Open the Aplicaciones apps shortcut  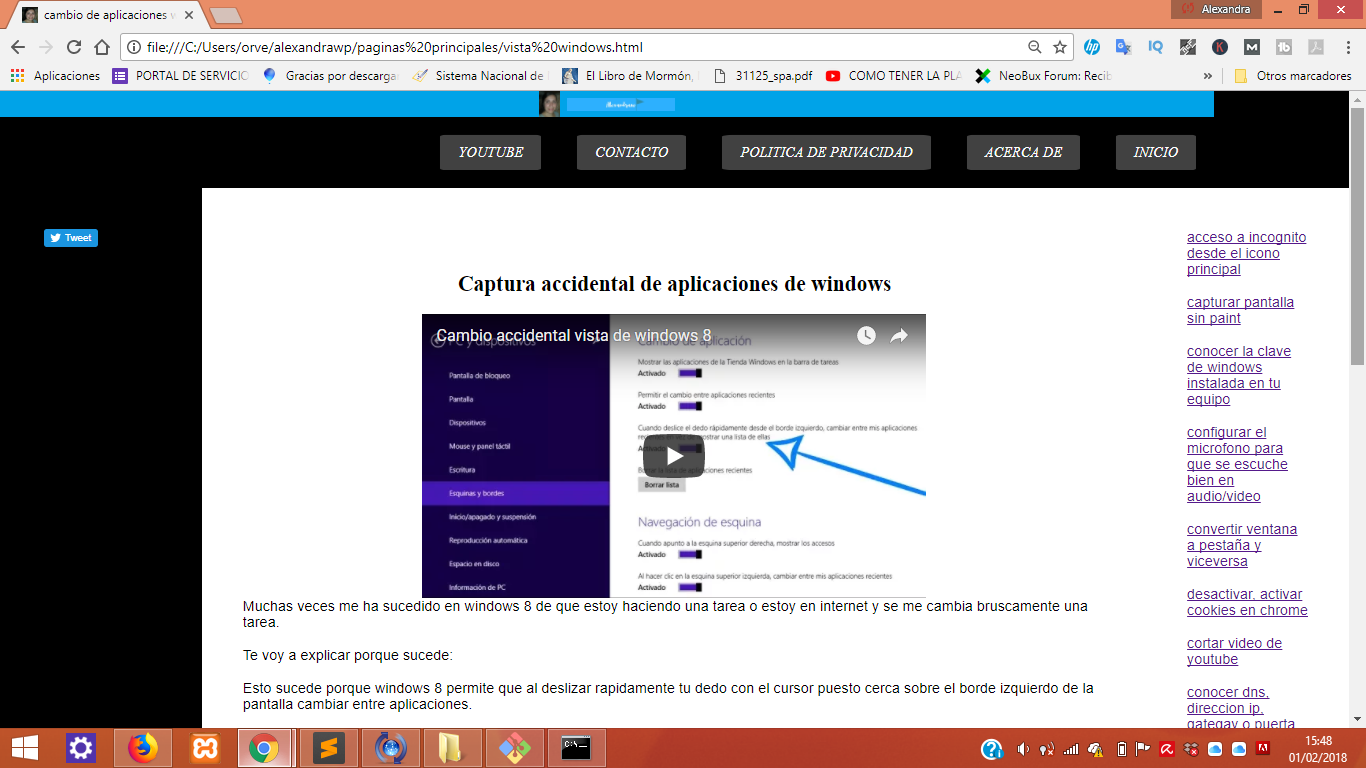55,75
